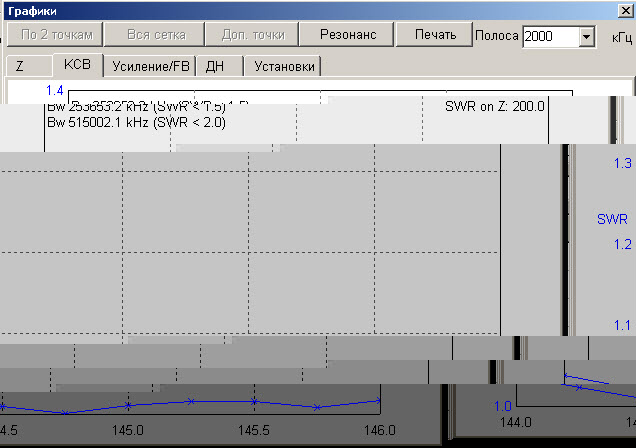Click the Полоса field showing 2000

(x=548, y=36)
